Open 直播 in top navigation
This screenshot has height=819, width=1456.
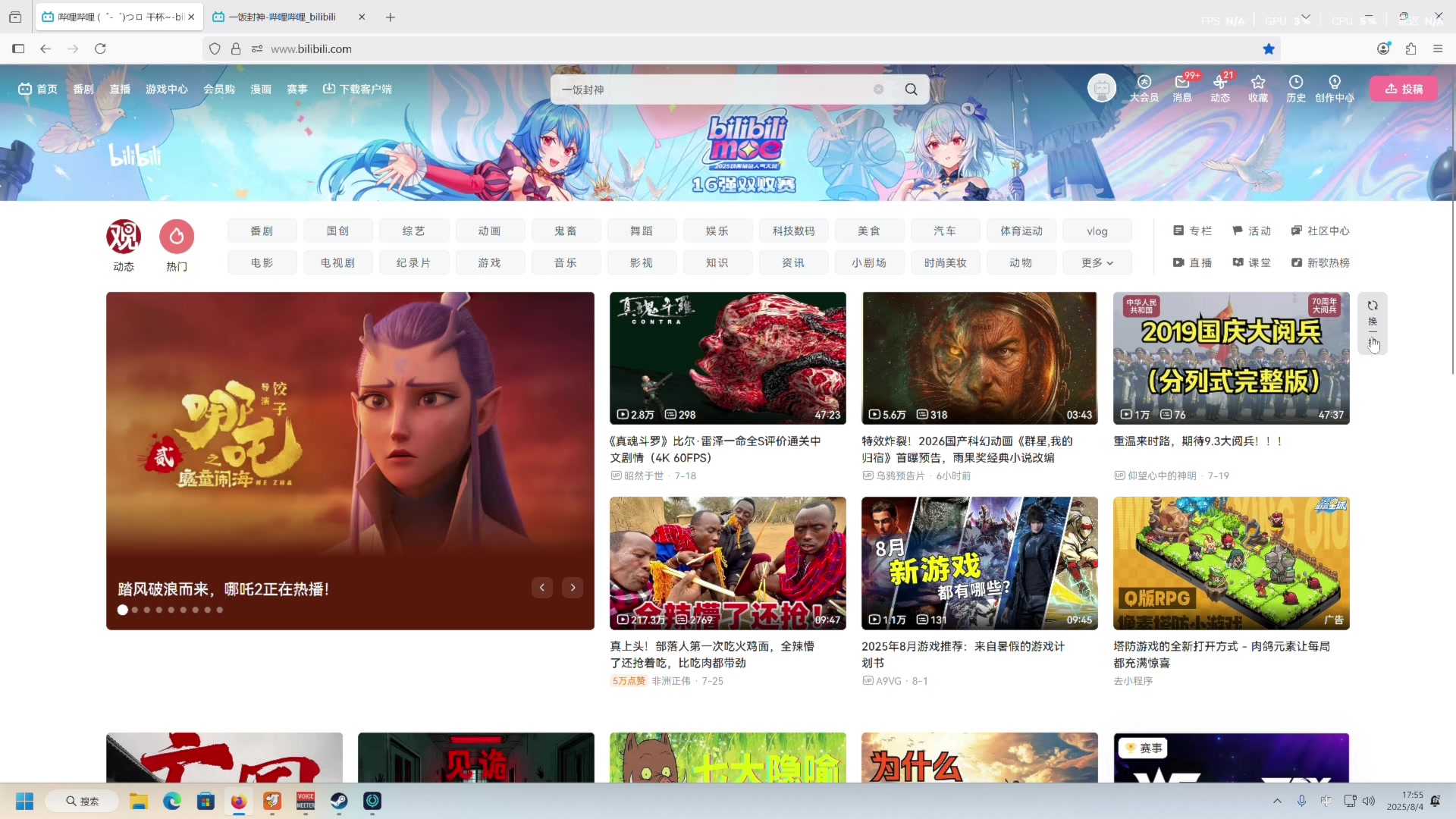pos(120,89)
